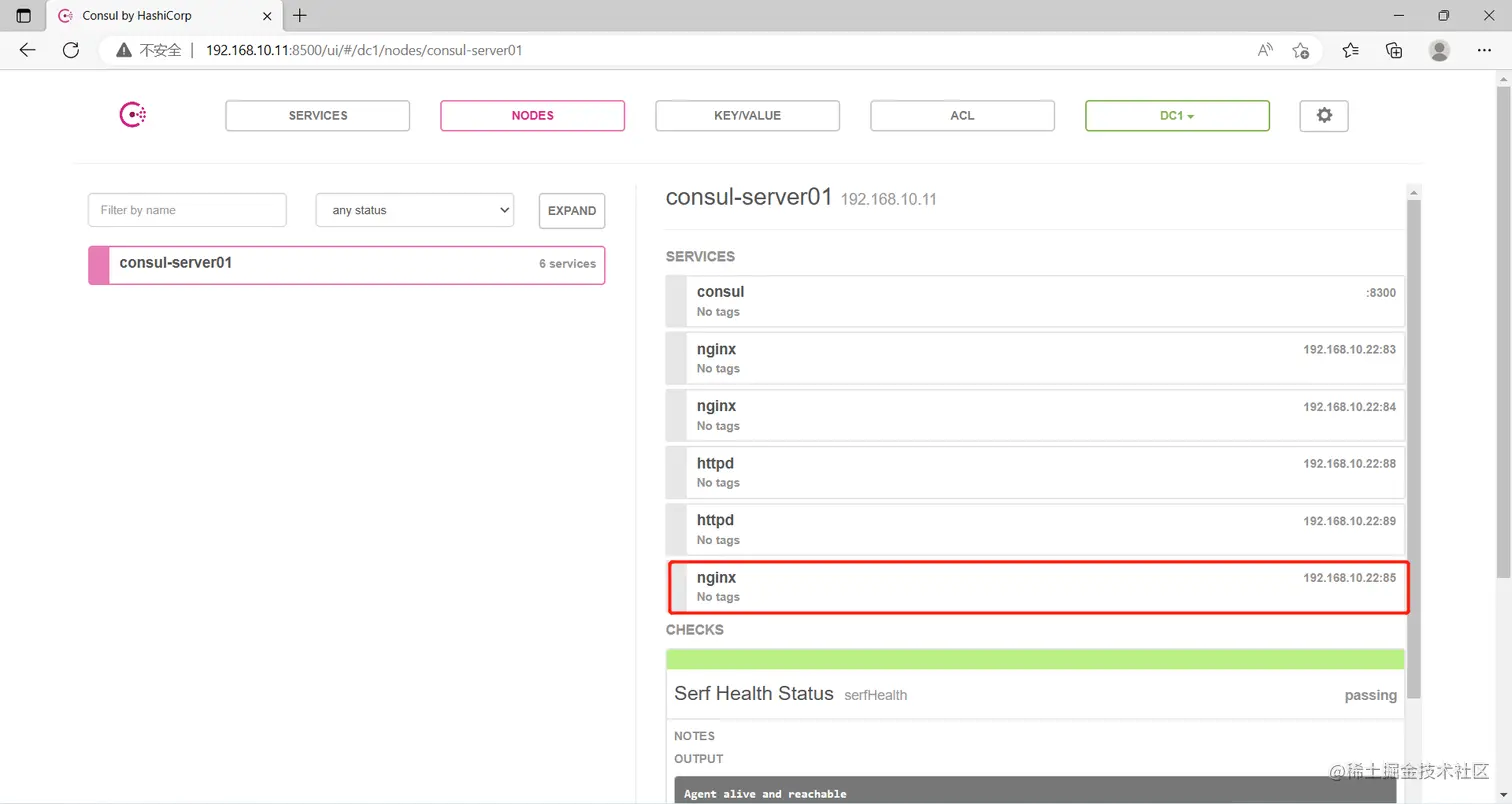1512x804 pixels.
Task: Click the profile avatar icon
Action: click(x=1439, y=50)
